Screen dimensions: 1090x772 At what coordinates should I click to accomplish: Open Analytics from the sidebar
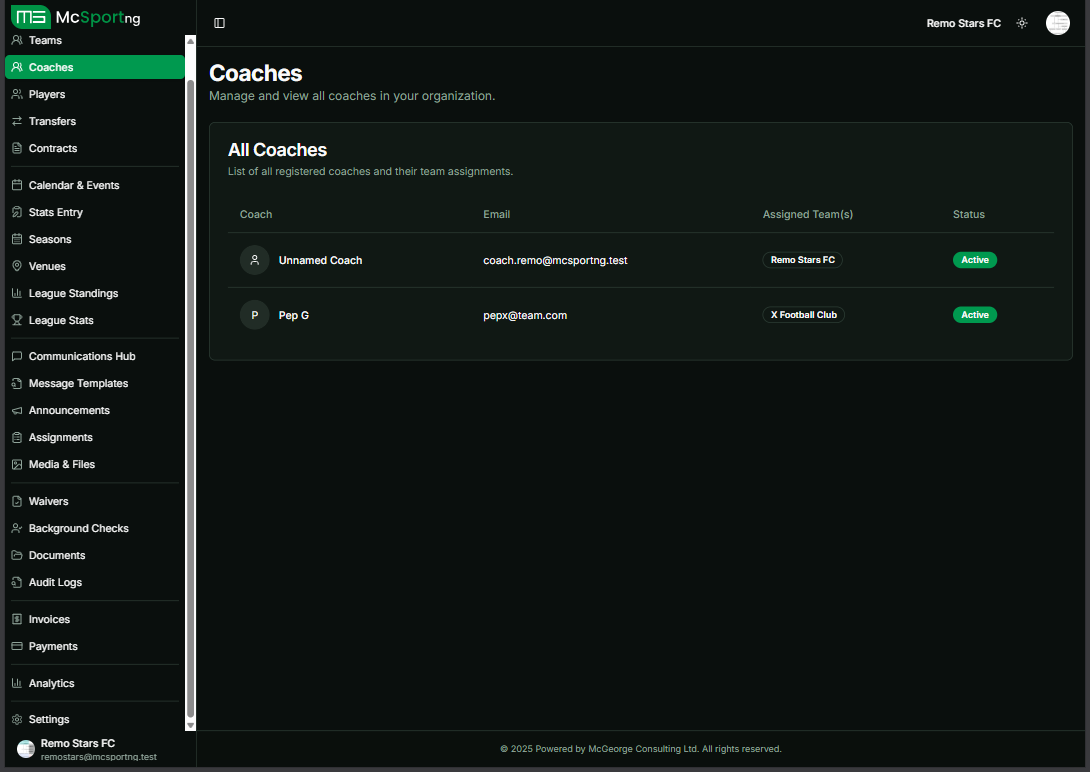52,683
